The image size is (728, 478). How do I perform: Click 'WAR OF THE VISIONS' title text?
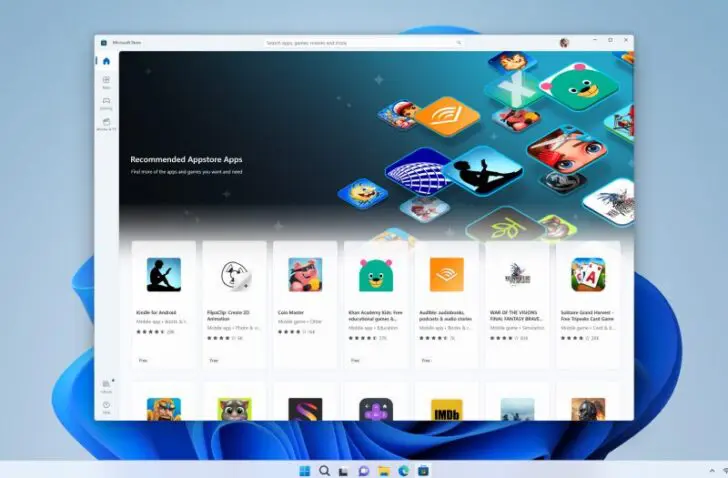[516, 316]
